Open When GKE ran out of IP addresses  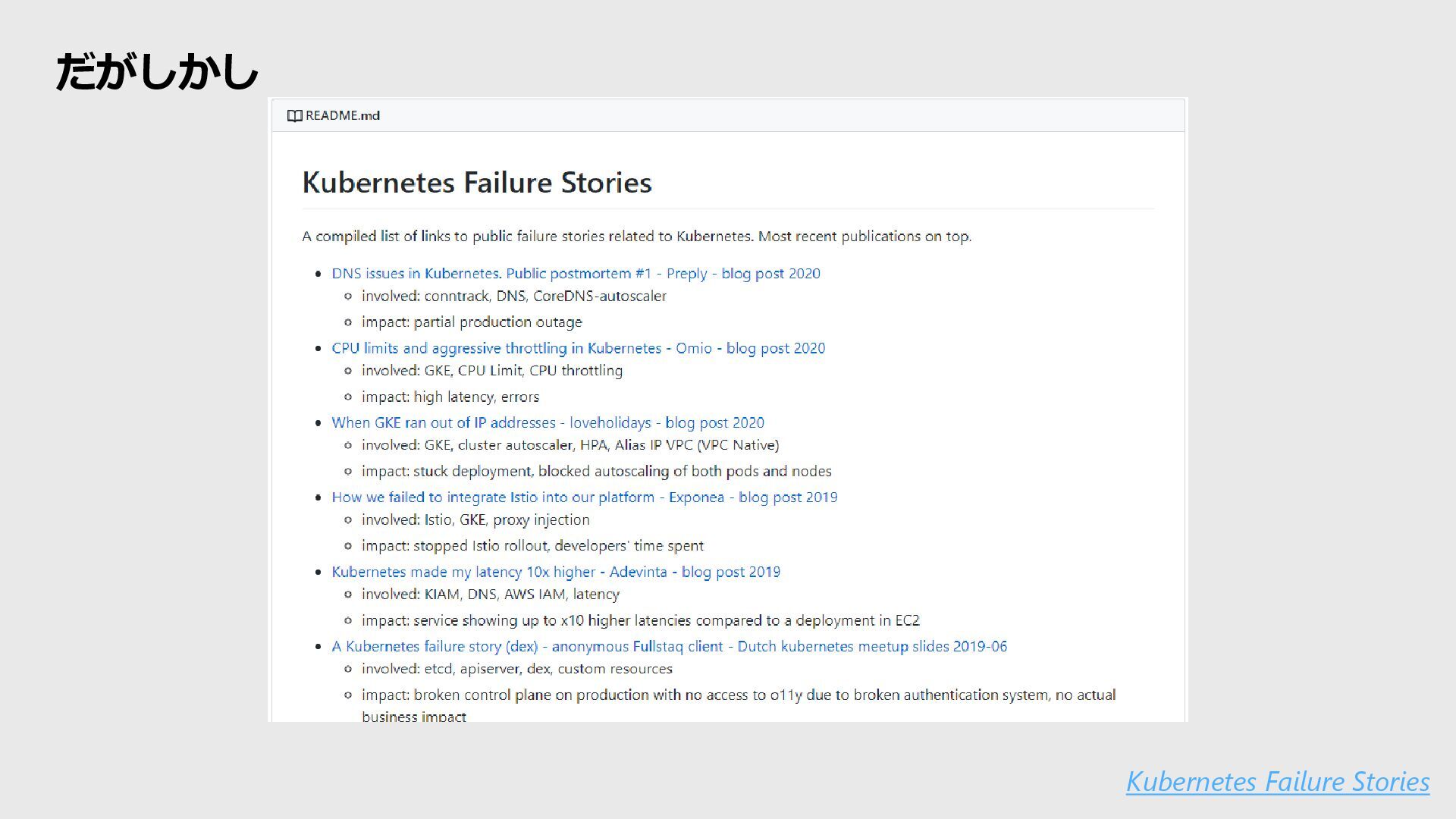548,422
